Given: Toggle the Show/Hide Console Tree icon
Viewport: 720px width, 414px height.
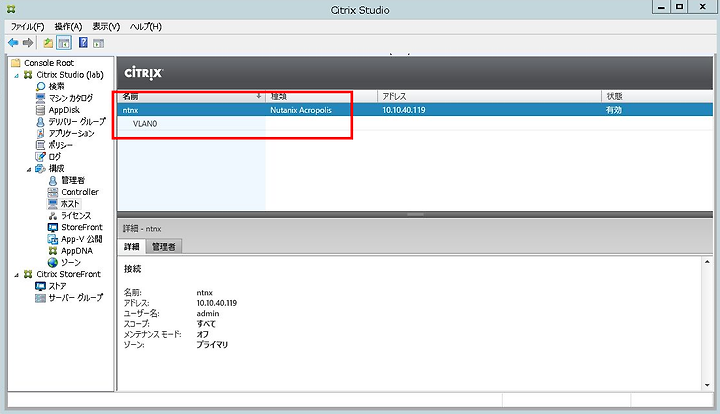Looking at the screenshot, I should tap(64, 43).
